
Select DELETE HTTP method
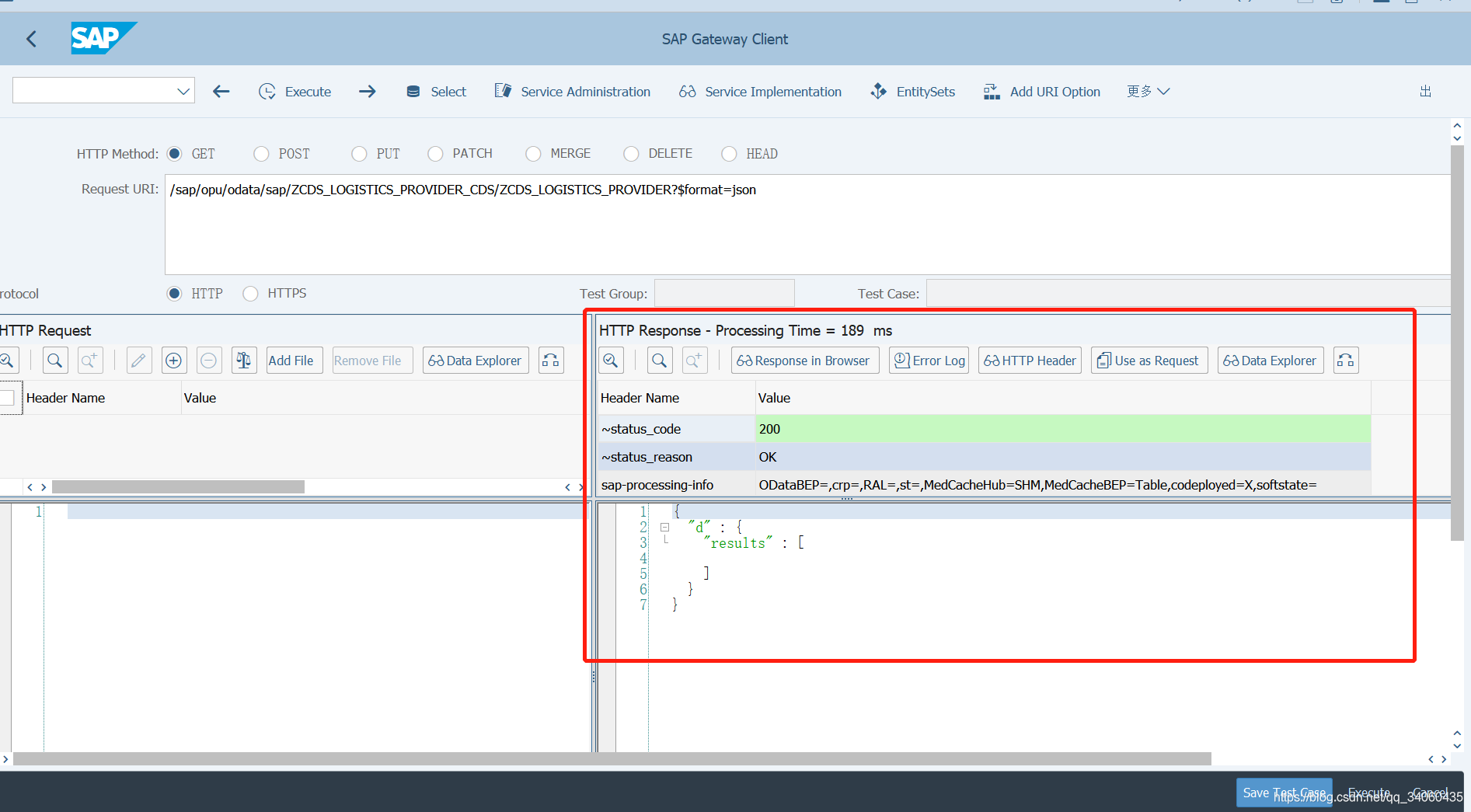631,154
